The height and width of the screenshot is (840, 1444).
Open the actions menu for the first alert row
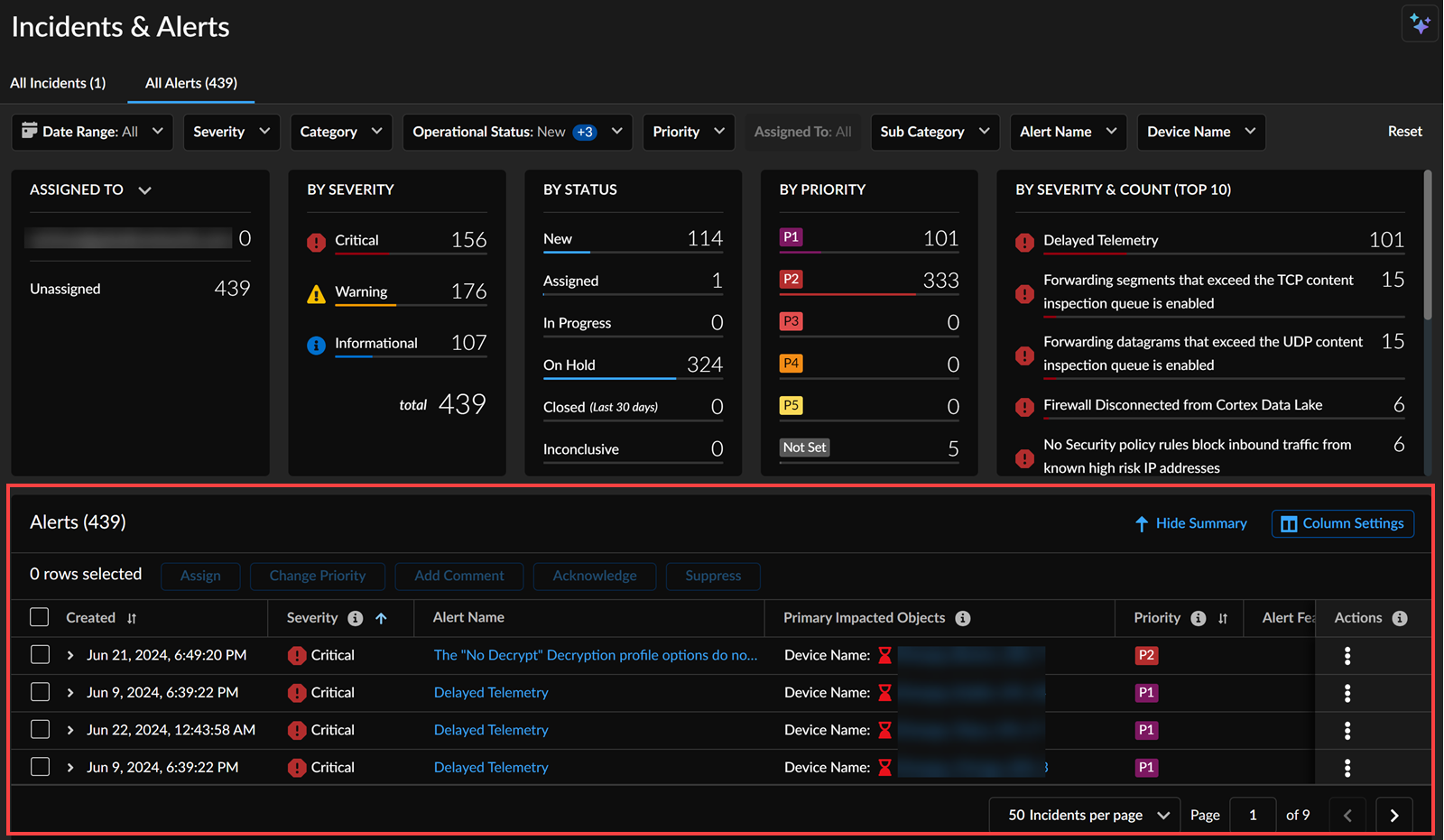(x=1347, y=656)
